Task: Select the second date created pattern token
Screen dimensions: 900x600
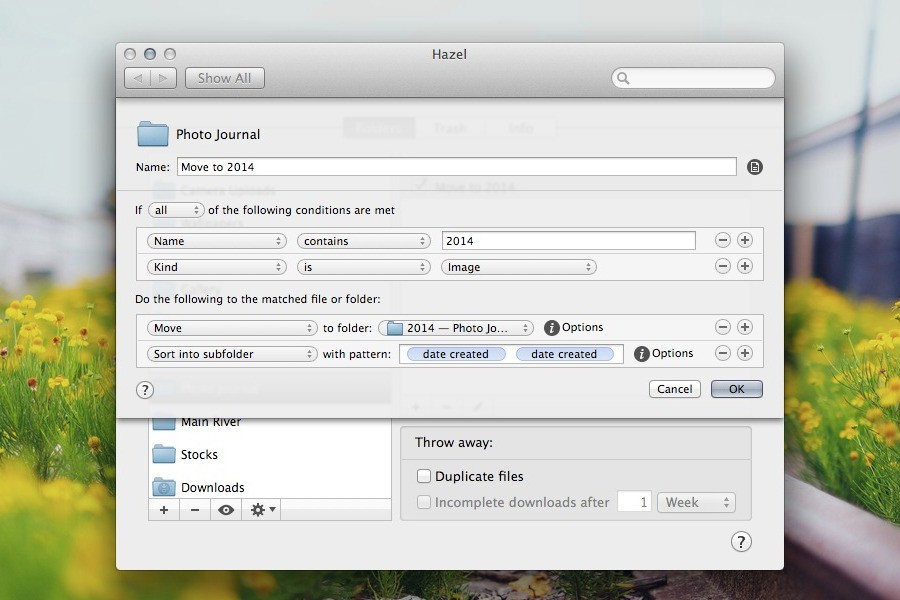Action: 564,354
